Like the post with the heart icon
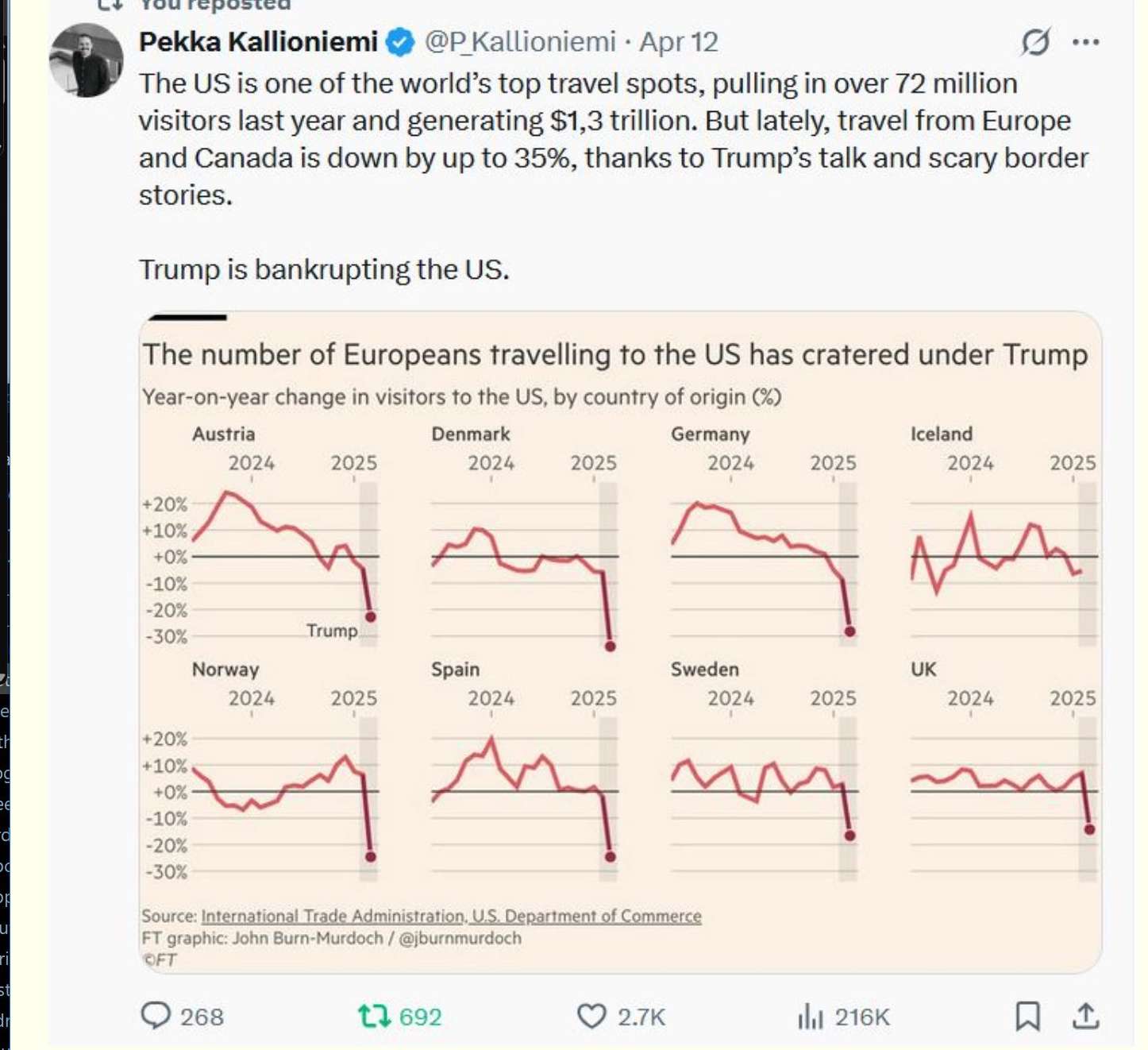 (591, 1016)
